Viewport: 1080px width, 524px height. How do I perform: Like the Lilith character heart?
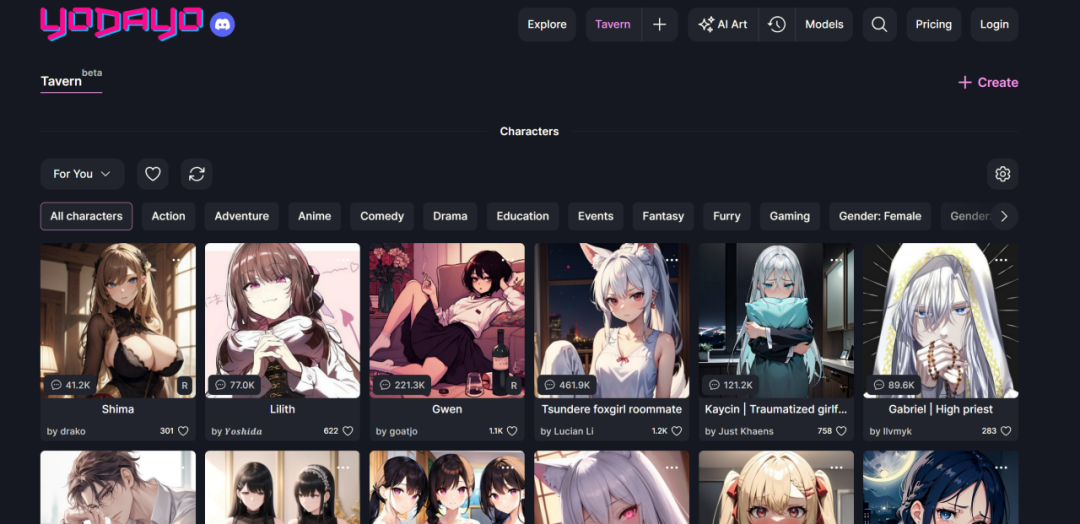(347, 431)
